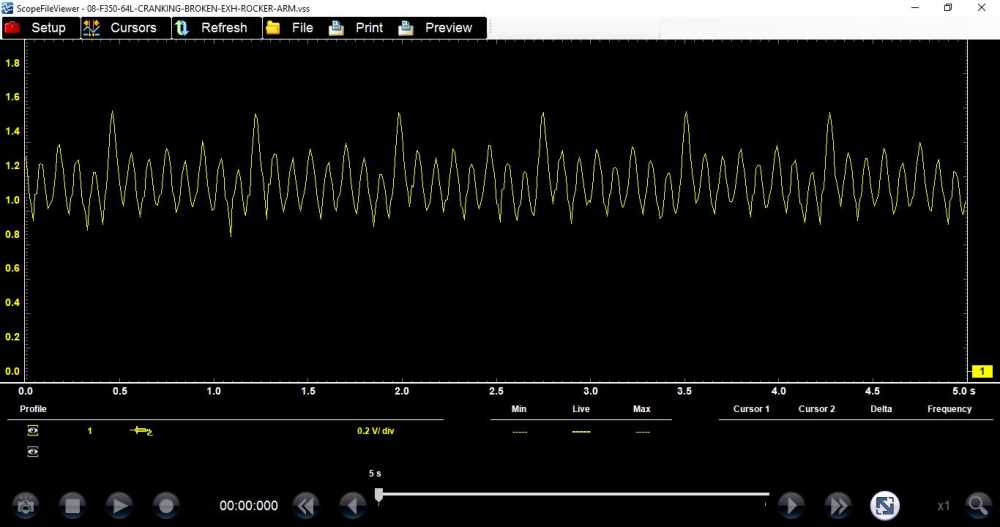The height and width of the screenshot is (527, 1000).
Task: Toggle the second row eye icon
Action: pyautogui.click(x=33, y=452)
